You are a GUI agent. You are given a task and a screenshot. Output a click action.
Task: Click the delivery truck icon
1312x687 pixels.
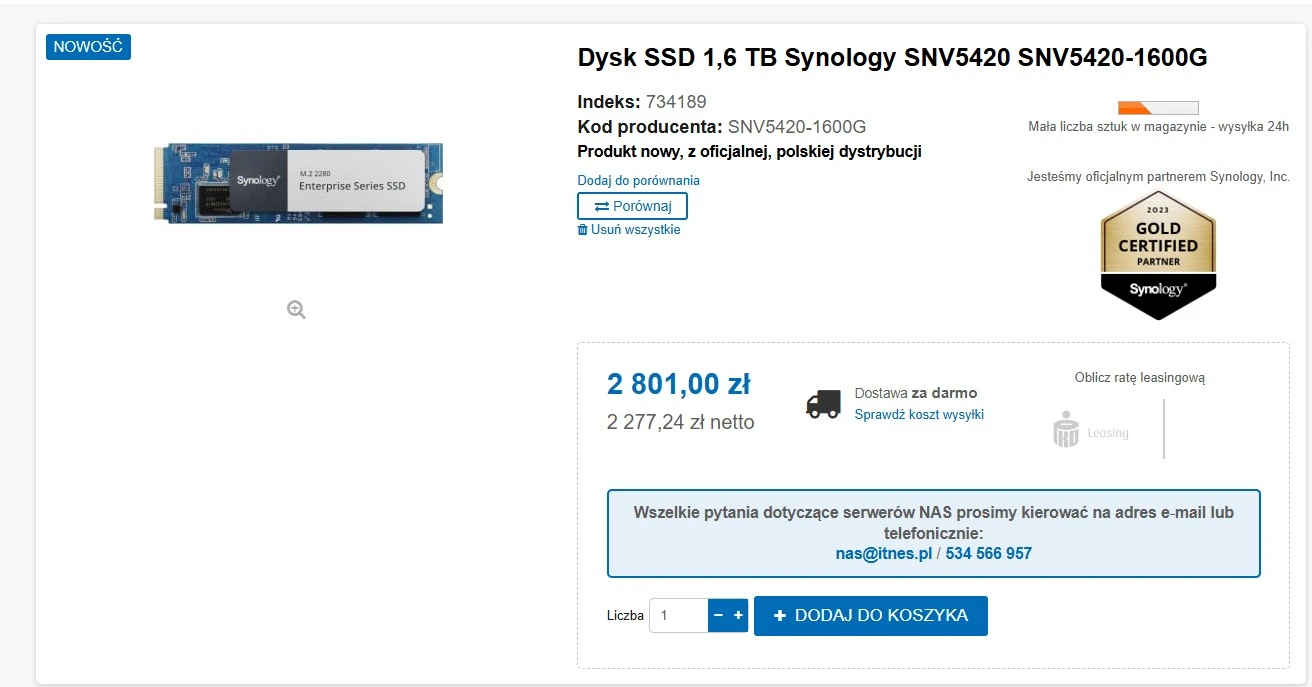coord(823,404)
